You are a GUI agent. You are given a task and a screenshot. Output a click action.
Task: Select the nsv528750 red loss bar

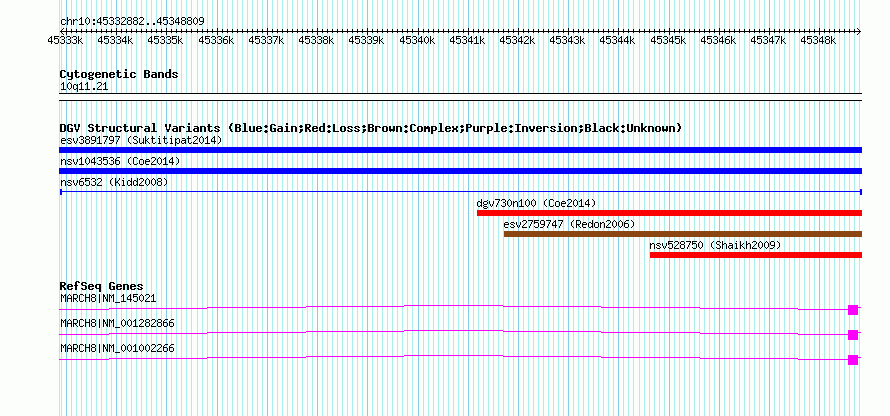point(755,255)
